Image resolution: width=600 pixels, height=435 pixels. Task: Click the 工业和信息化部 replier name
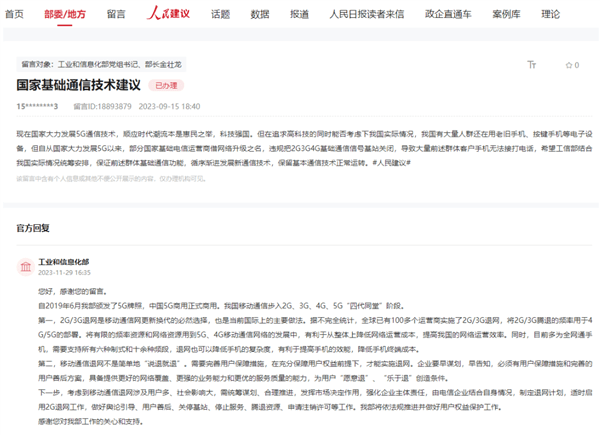pos(64,260)
